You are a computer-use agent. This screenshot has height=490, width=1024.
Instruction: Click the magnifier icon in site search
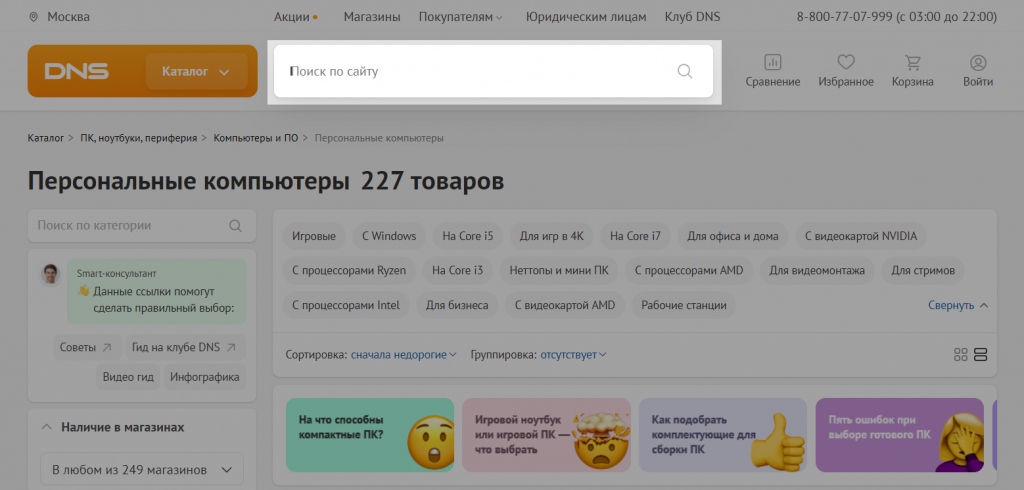684,71
